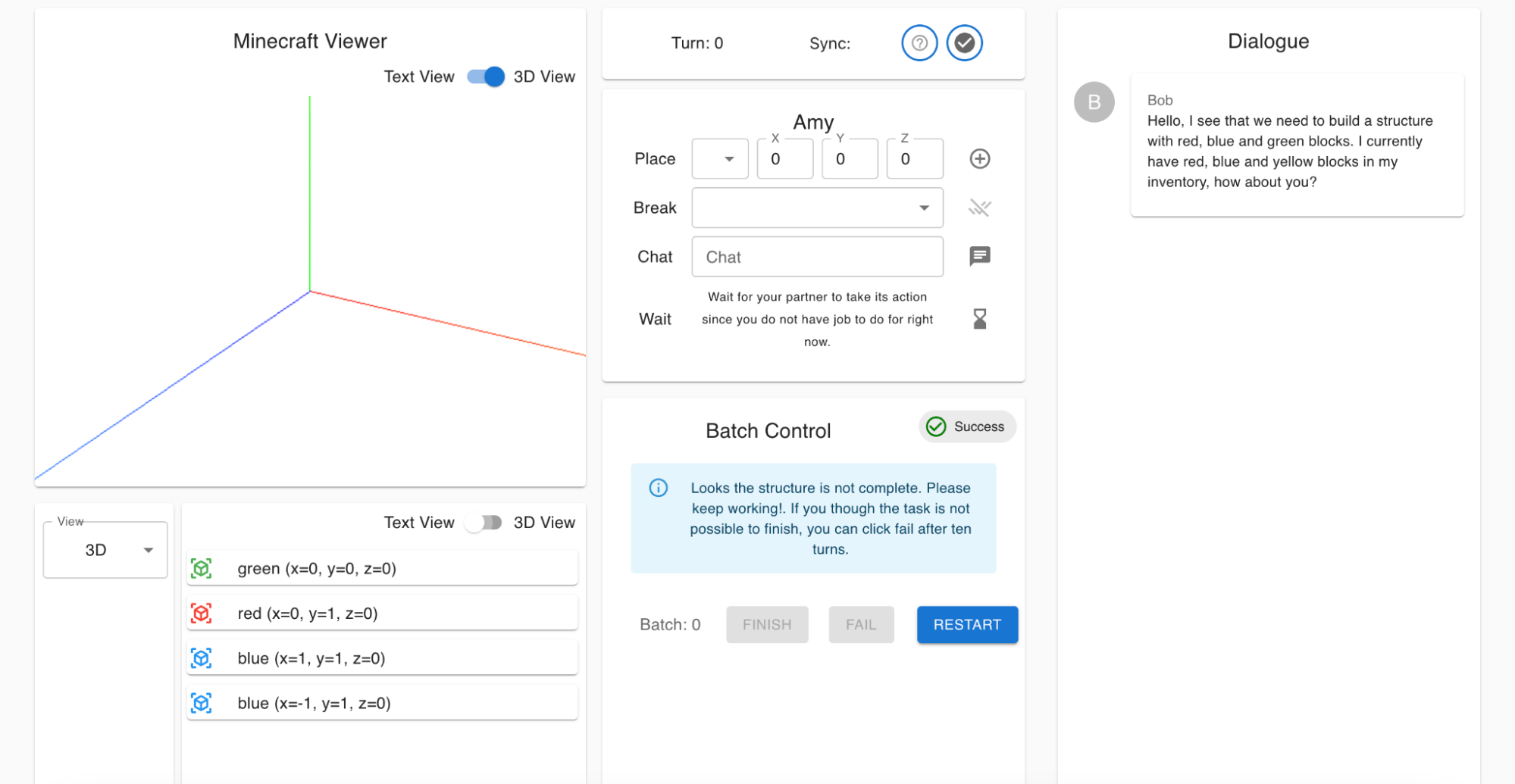
Task: Click the FINISH button
Action: coord(767,625)
